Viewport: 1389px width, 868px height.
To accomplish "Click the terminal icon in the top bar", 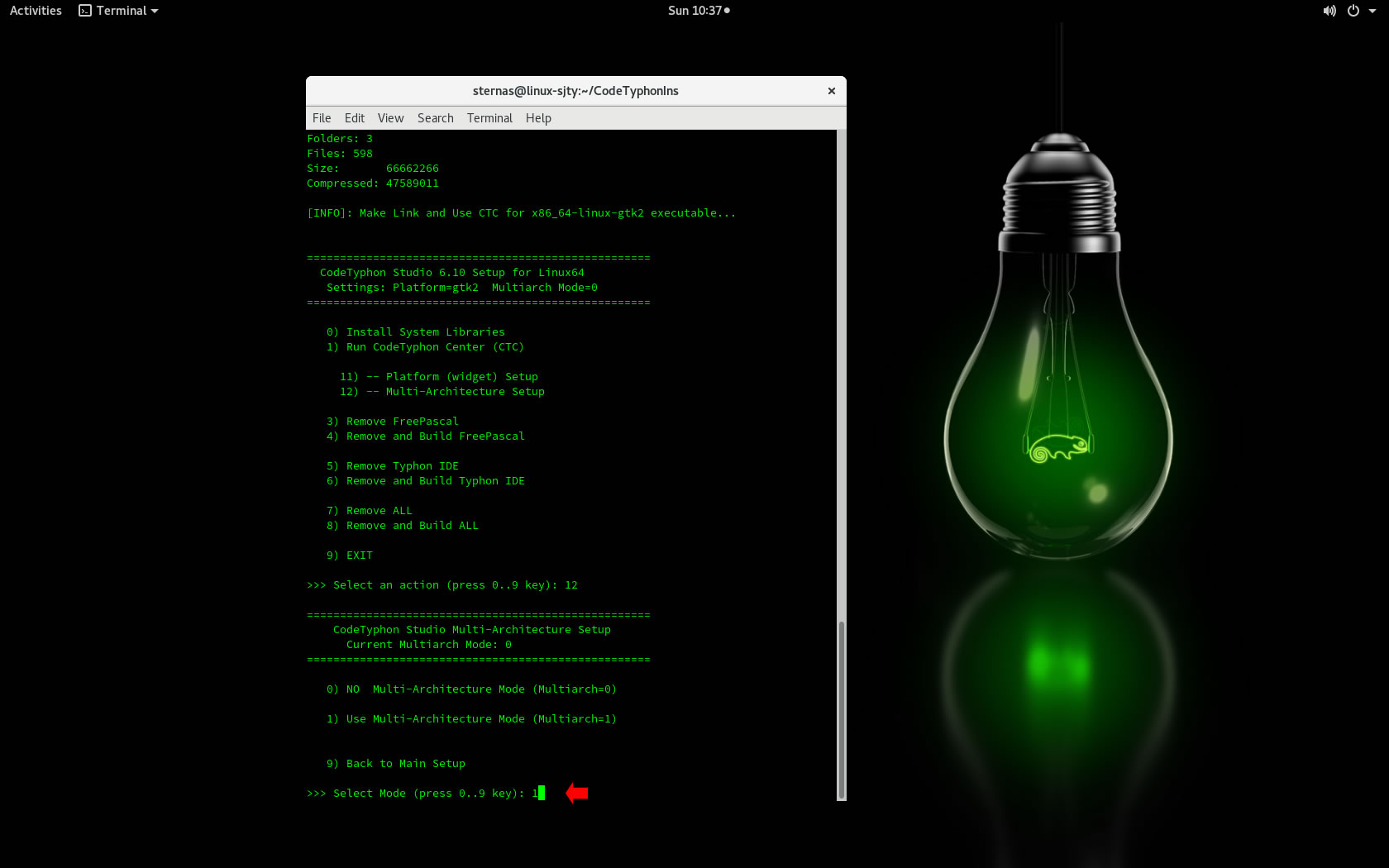I will coord(85,11).
